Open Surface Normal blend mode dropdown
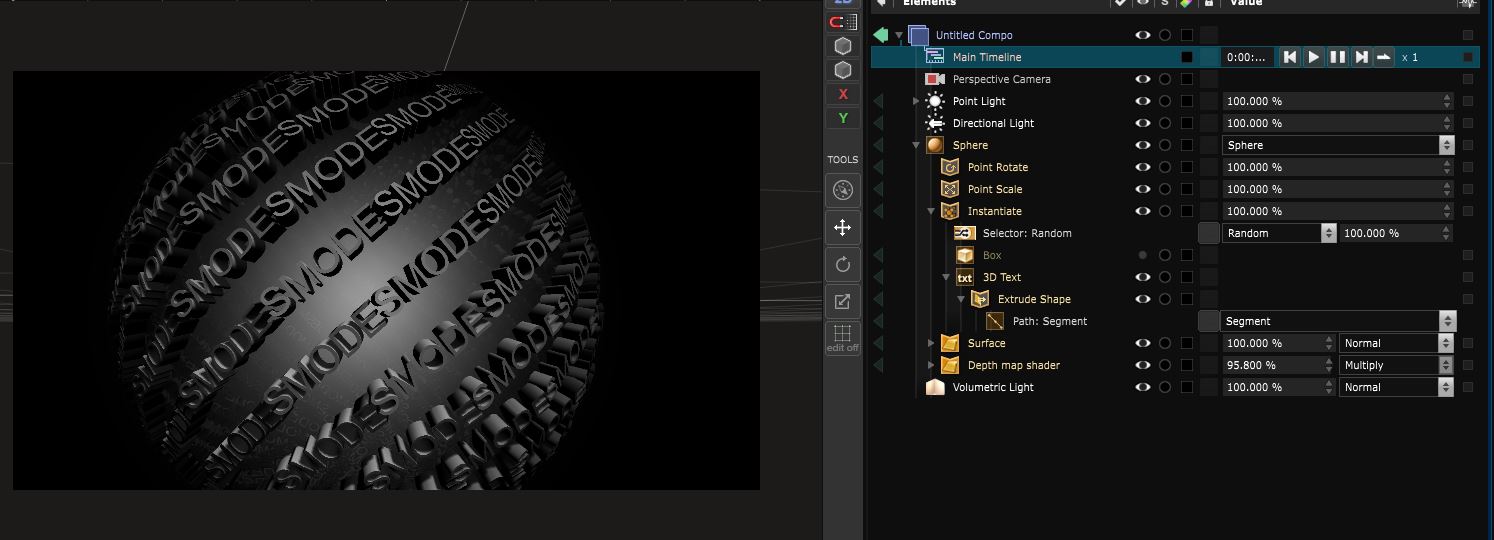 [1396, 343]
